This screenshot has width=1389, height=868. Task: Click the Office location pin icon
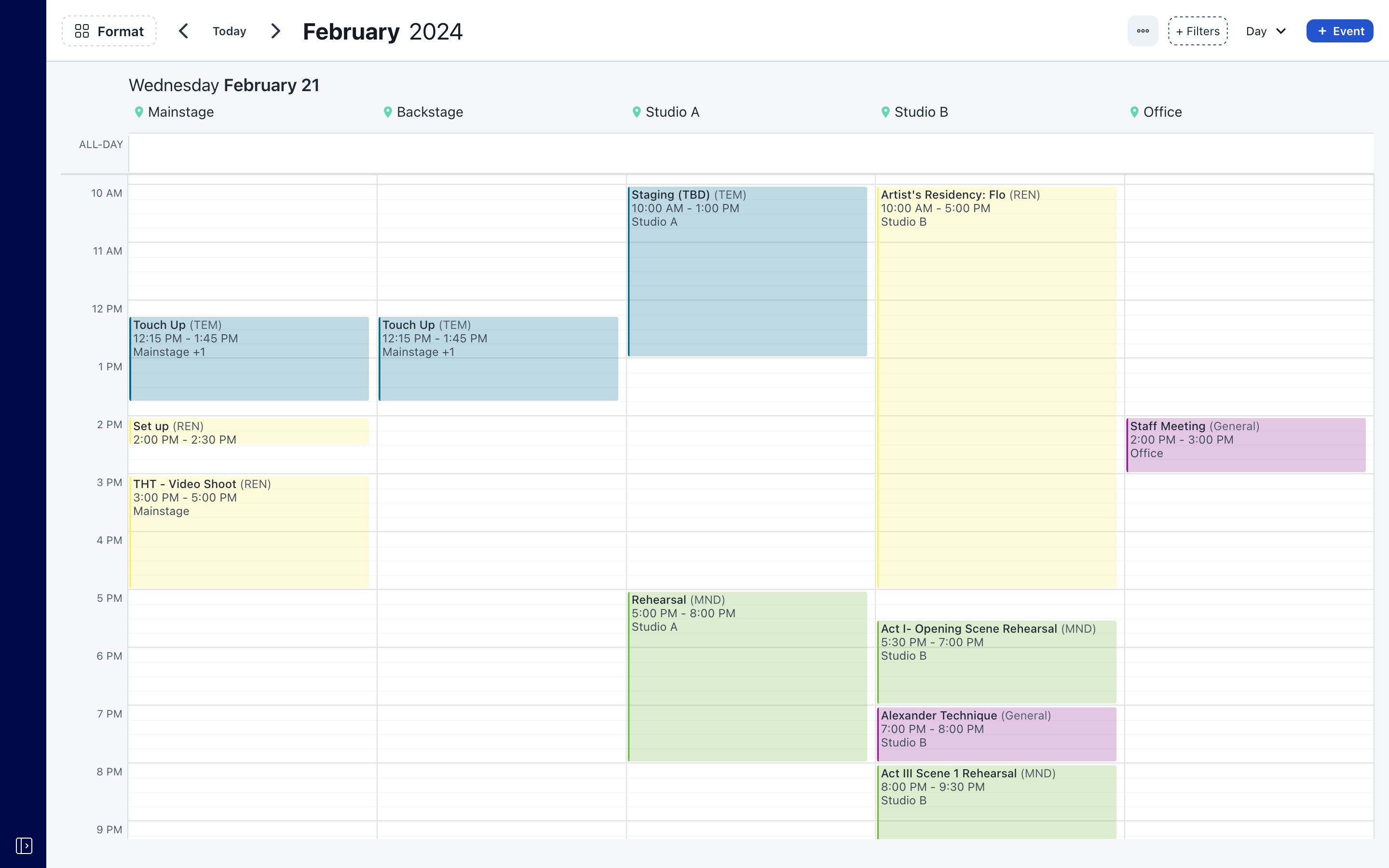point(1134,112)
